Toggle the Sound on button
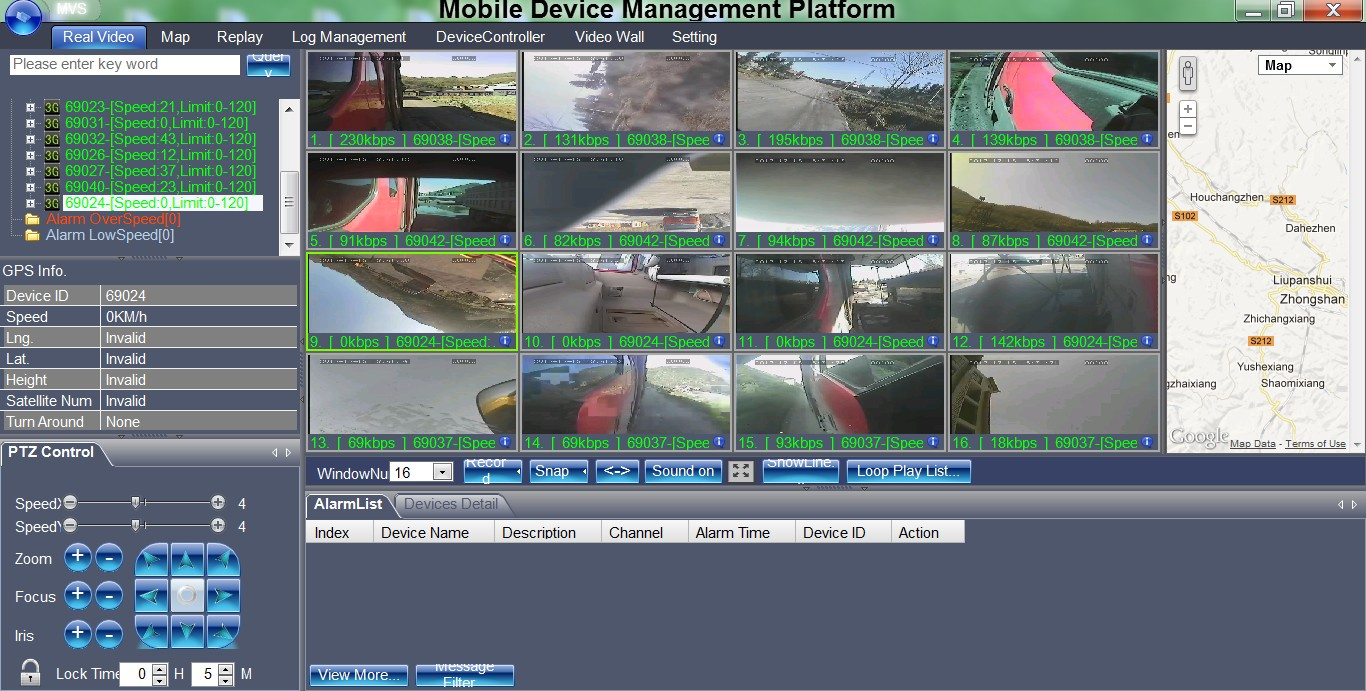 [x=683, y=471]
